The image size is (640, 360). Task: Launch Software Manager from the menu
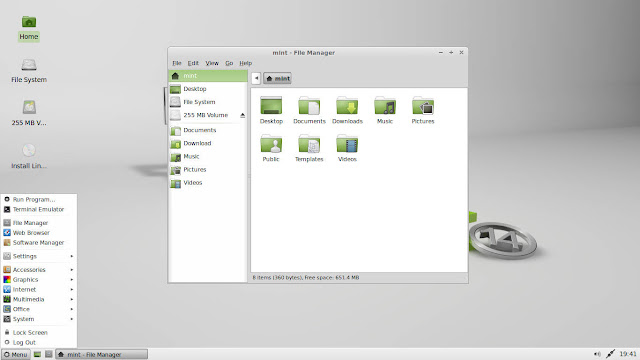pos(39,242)
